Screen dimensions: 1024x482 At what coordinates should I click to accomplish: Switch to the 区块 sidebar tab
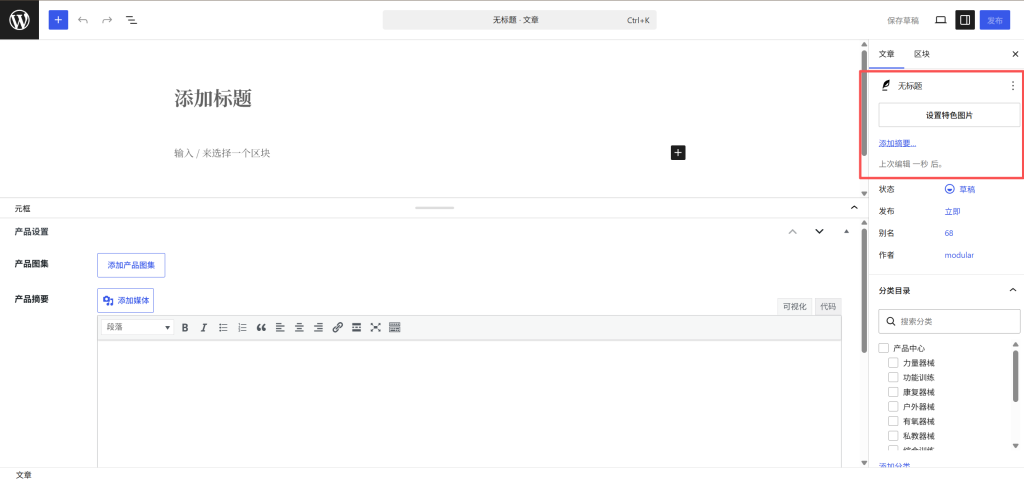[921, 54]
